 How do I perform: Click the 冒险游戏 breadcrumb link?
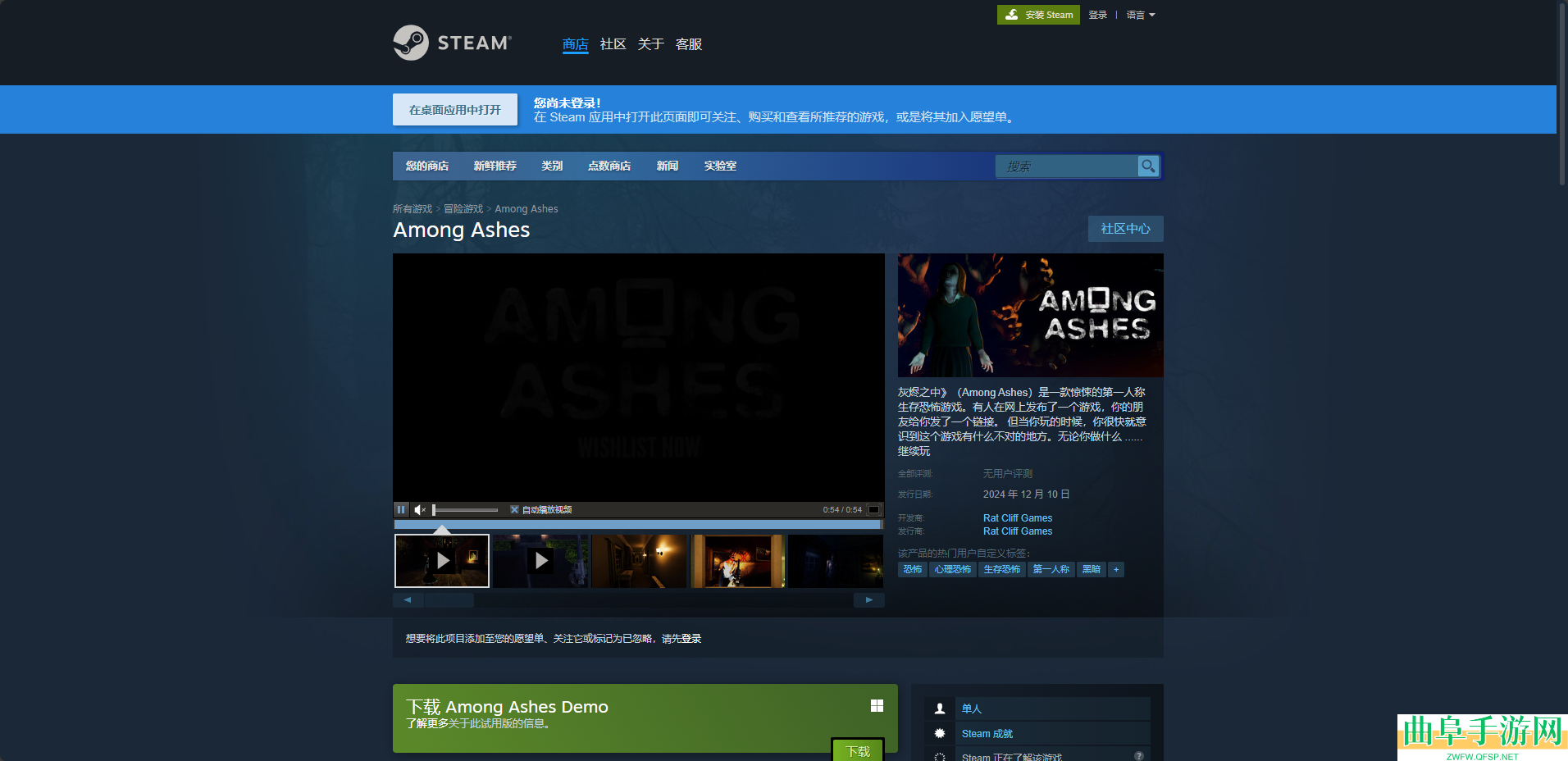pyautogui.click(x=463, y=209)
